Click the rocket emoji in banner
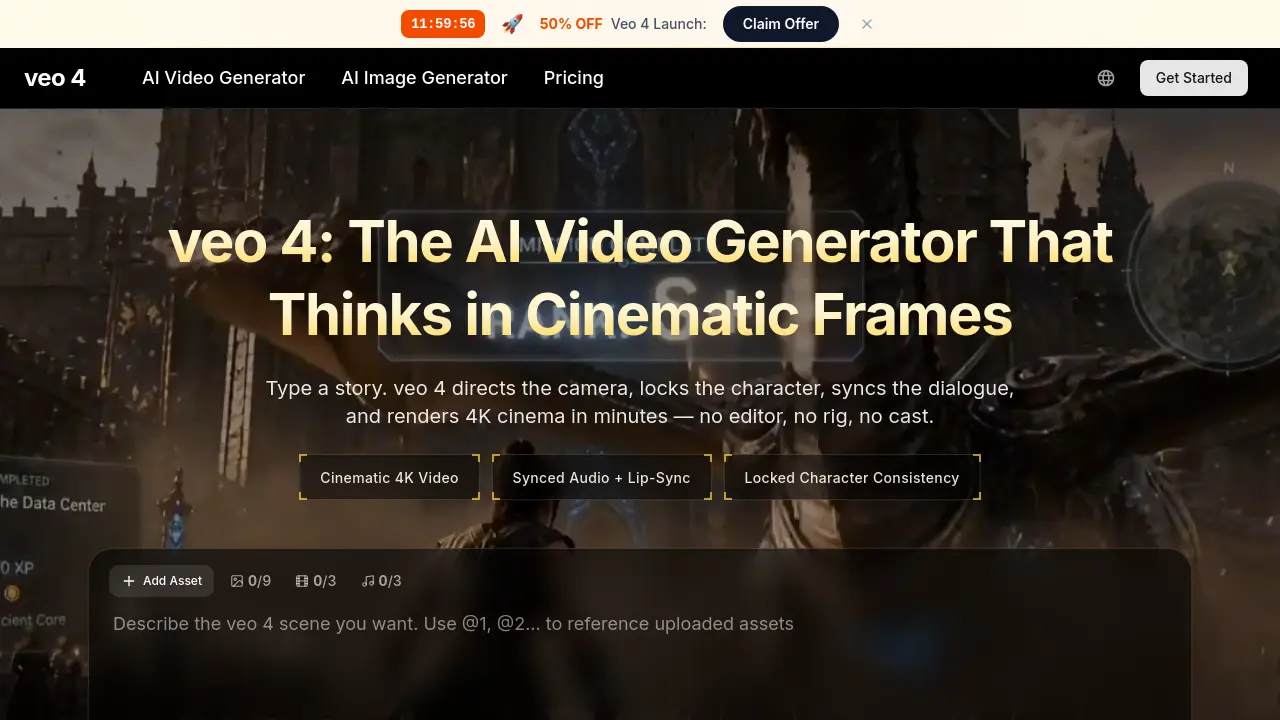Image resolution: width=1280 pixels, height=720 pixels. tap(512, 24)
